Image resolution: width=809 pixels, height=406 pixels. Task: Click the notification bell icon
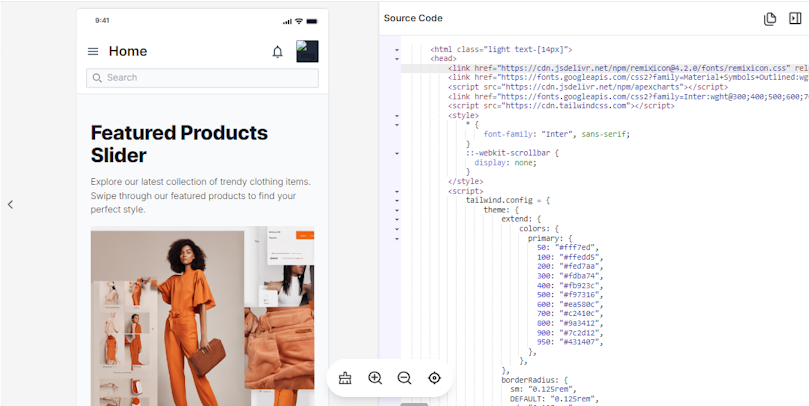[278, 52]
